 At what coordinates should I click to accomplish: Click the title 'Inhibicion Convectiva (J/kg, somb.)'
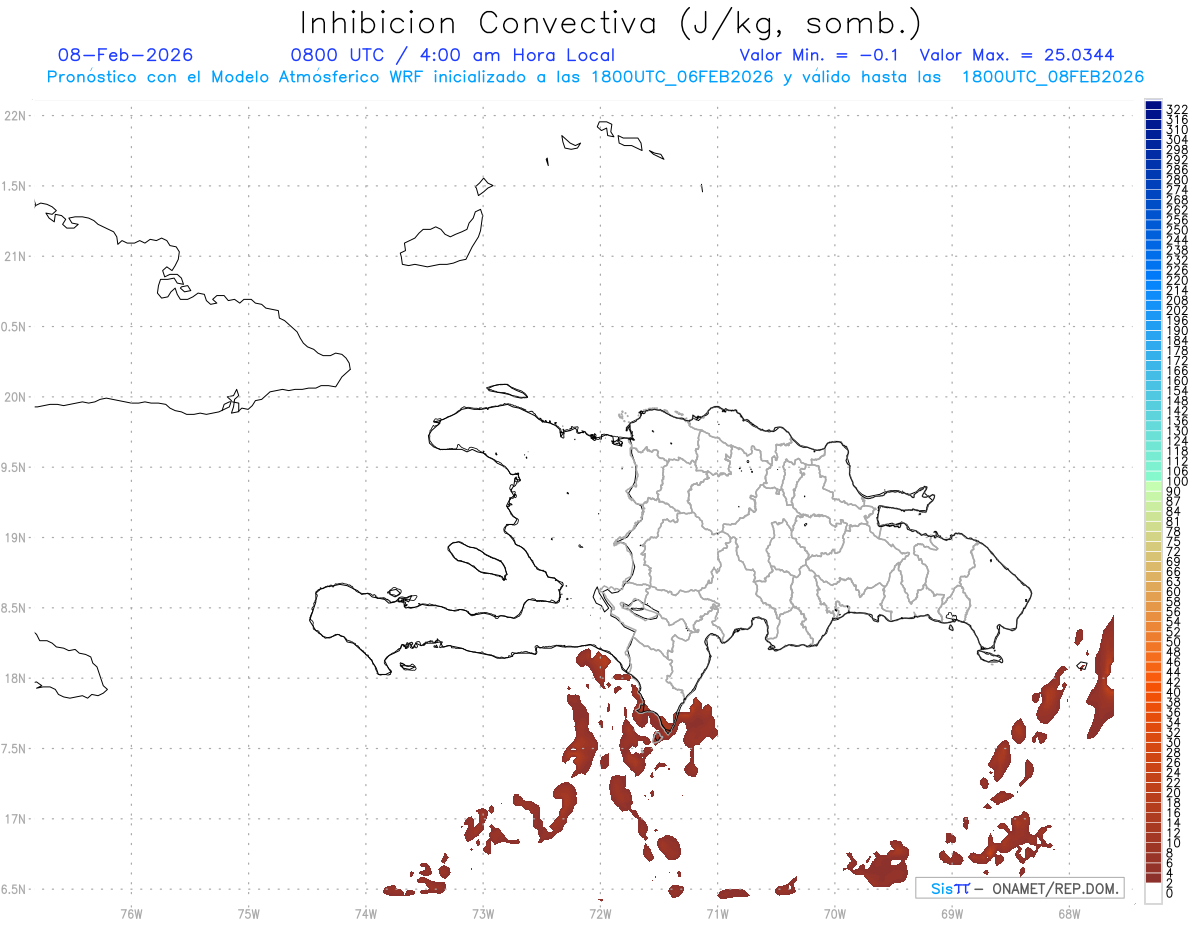(x=611, y=23)
